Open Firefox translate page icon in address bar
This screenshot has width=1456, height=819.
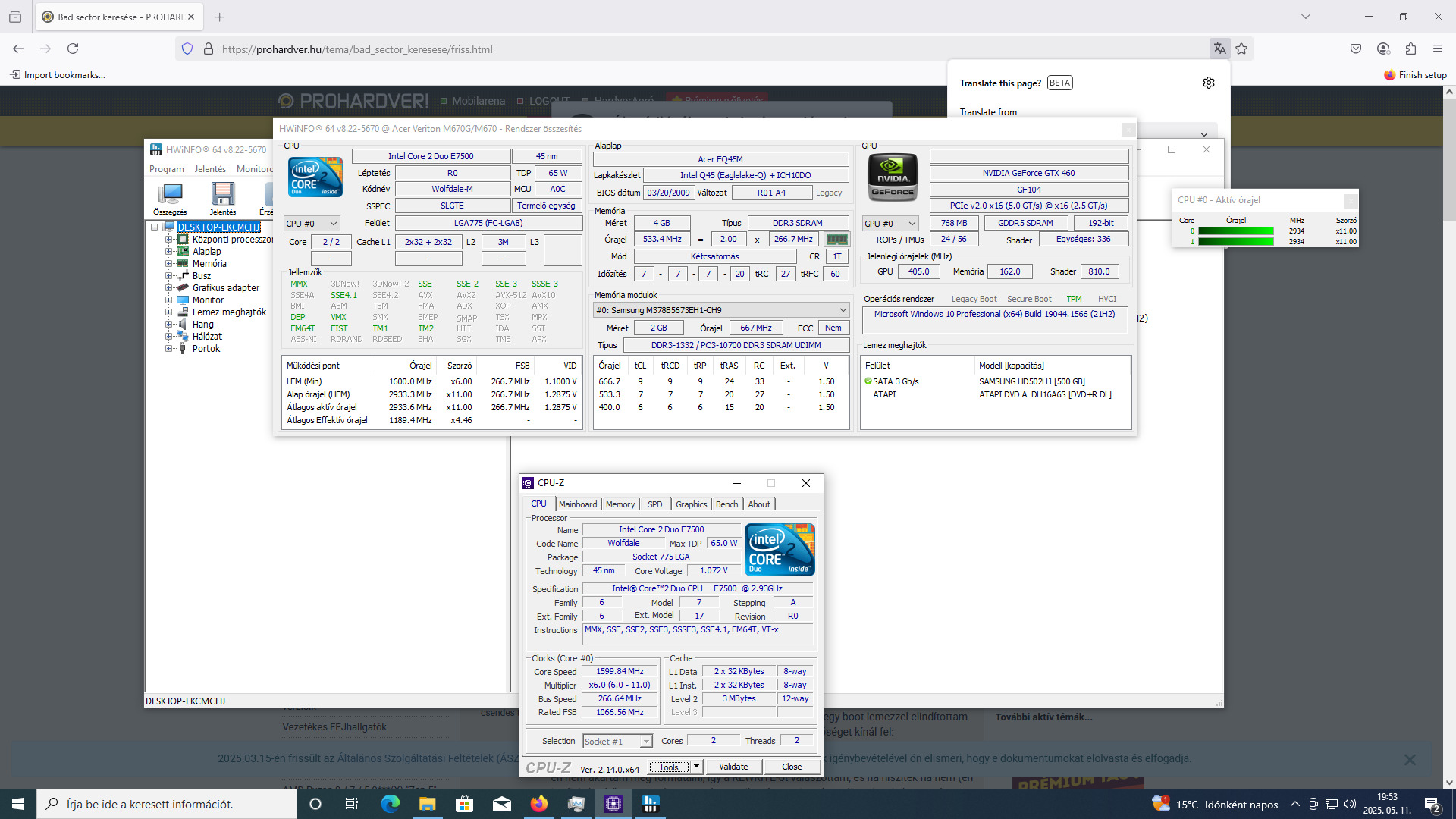click(x=1219, y=49)
